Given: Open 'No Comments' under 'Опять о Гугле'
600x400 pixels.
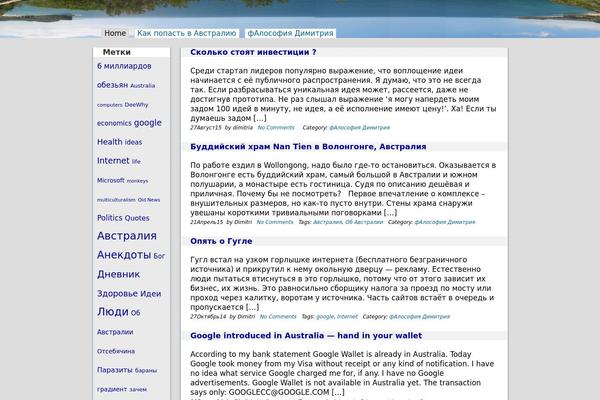Looking at the screenshot, I should 278,317.
